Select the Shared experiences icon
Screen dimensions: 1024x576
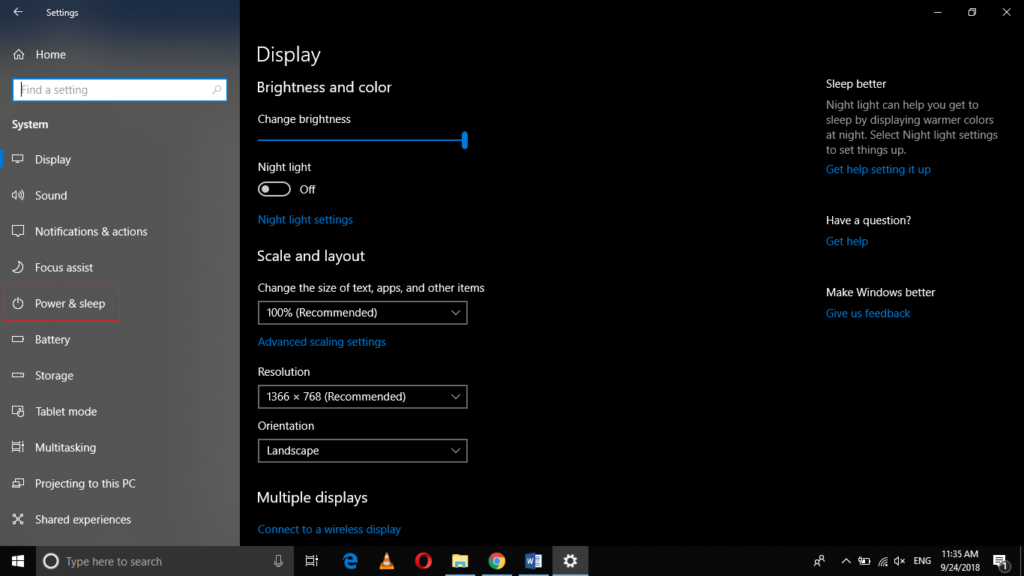coord(17,519)
